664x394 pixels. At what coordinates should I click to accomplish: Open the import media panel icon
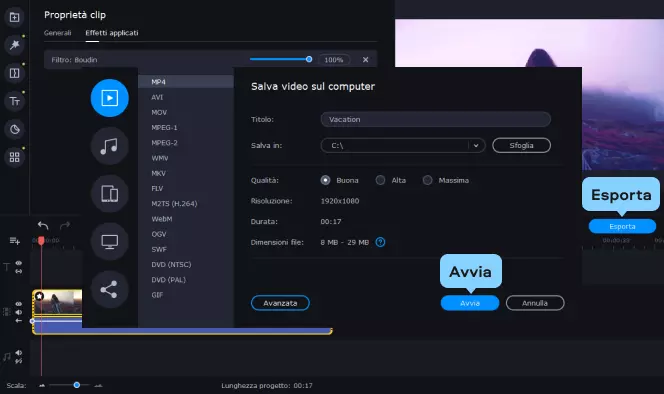pyautogui.click(x=14, y=17)
